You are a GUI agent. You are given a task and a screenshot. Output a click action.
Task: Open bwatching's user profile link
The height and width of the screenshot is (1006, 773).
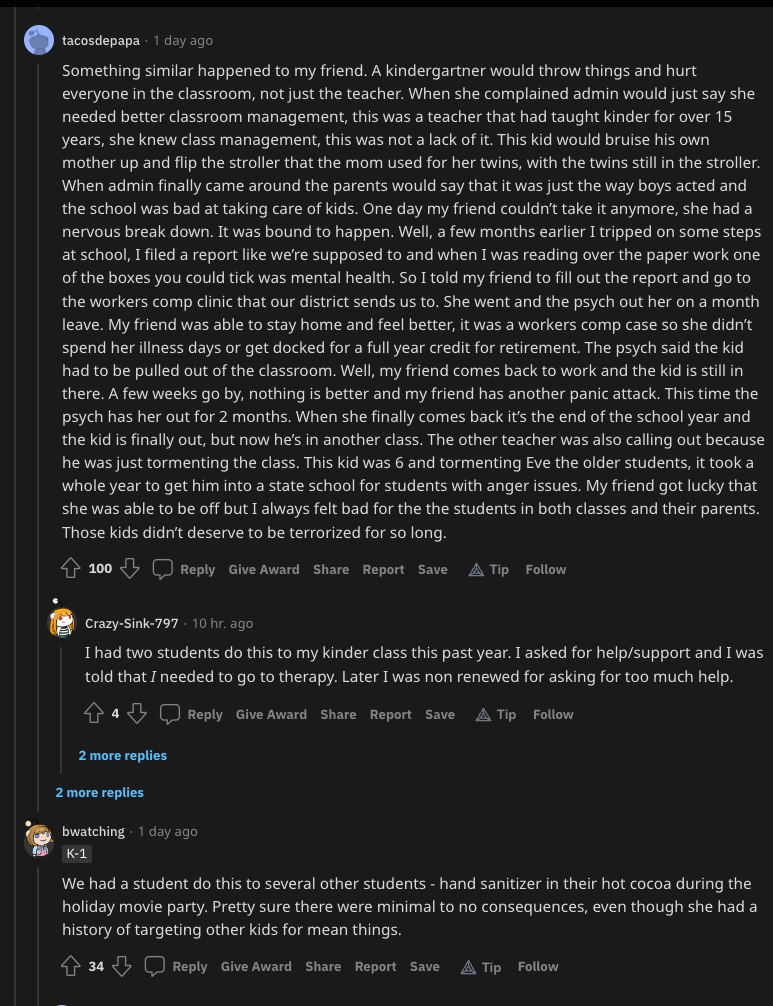click(x=93, y=831)
